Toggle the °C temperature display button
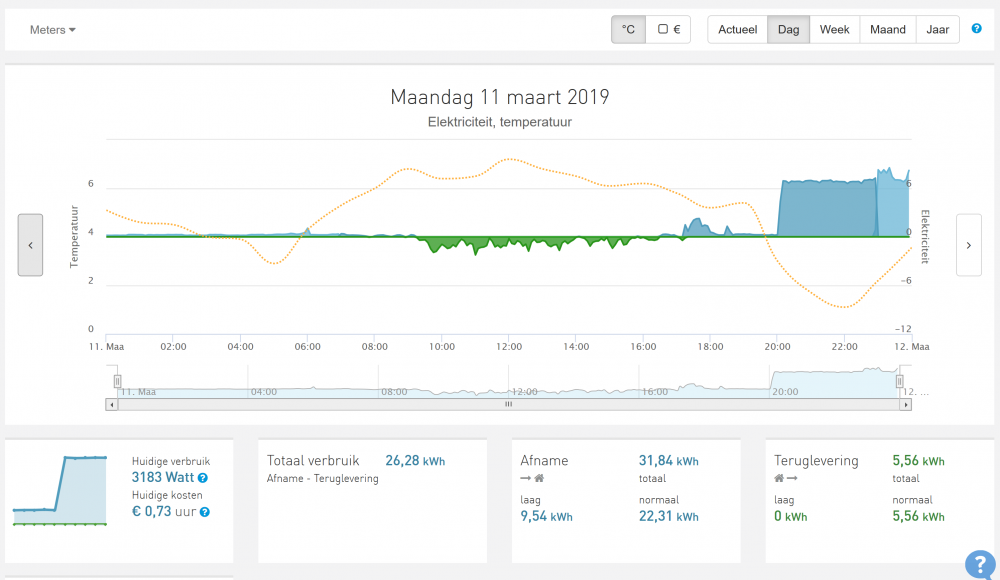The width and height of the screenshot is (1000, 580). (x=628, y=30)
